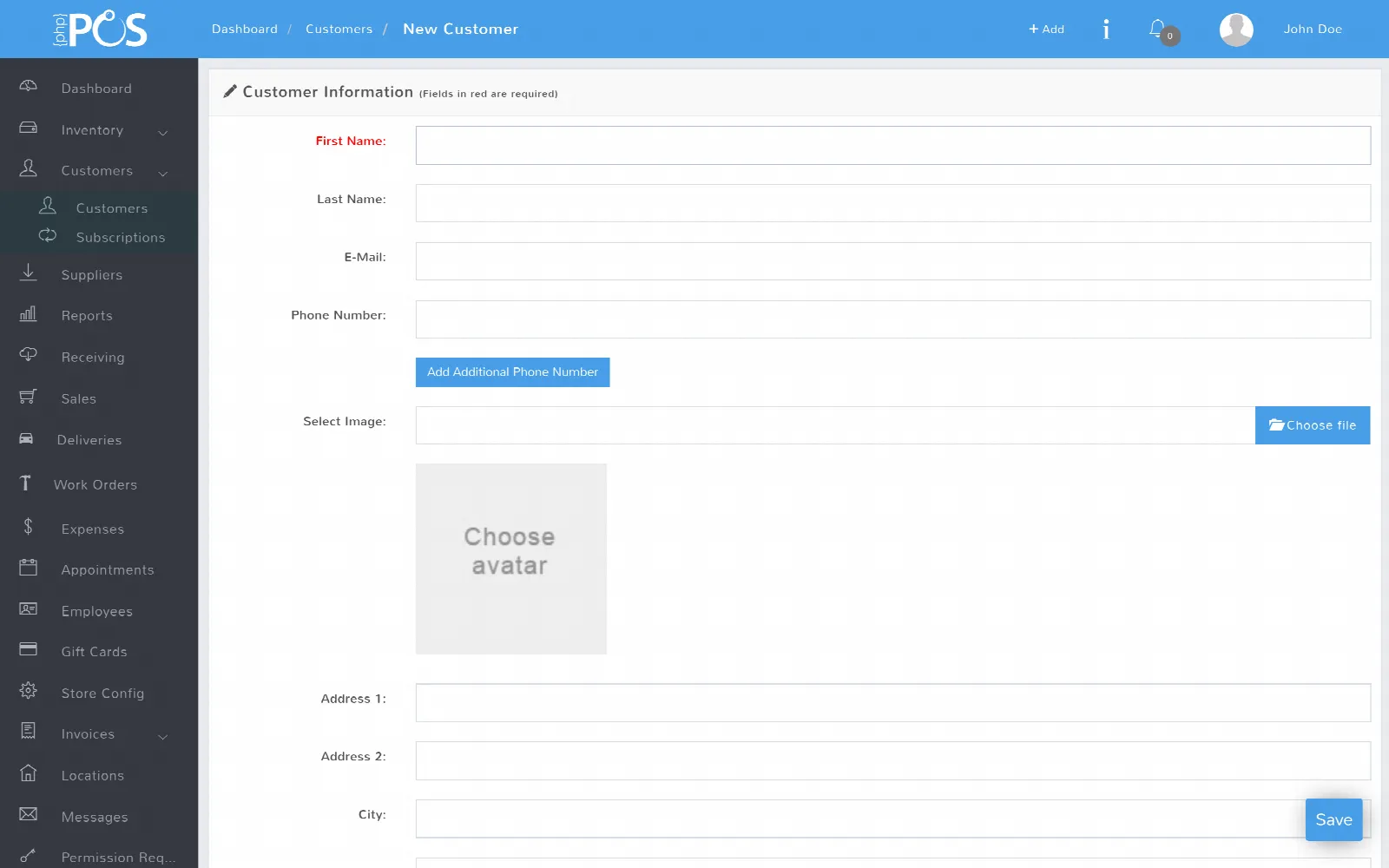Open the John Doe user menu
The height and width of the screenshot is (868, 1389).
pyautogui.click(x=1313, y=30)
